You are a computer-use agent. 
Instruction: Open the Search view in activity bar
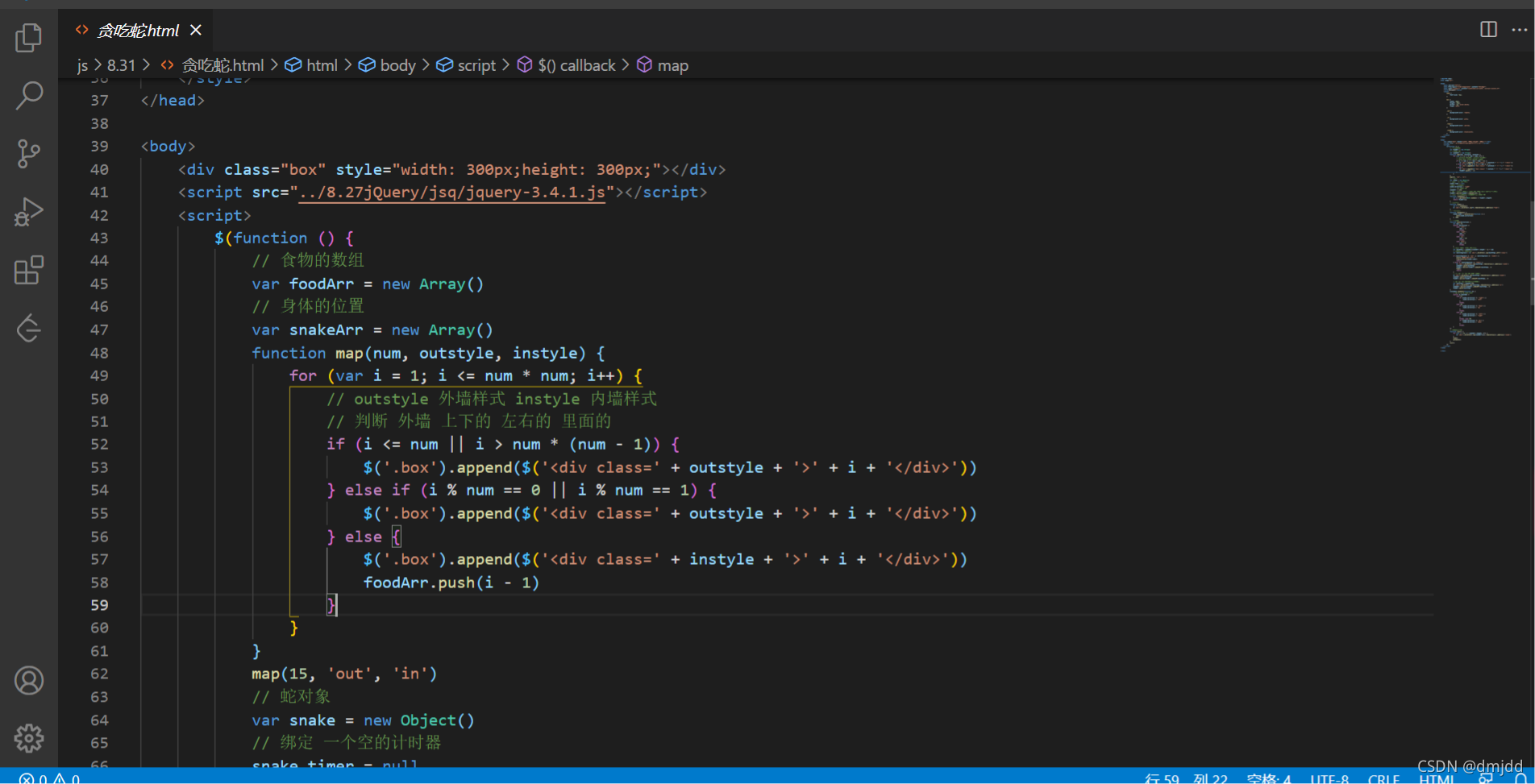coord(29,95)
